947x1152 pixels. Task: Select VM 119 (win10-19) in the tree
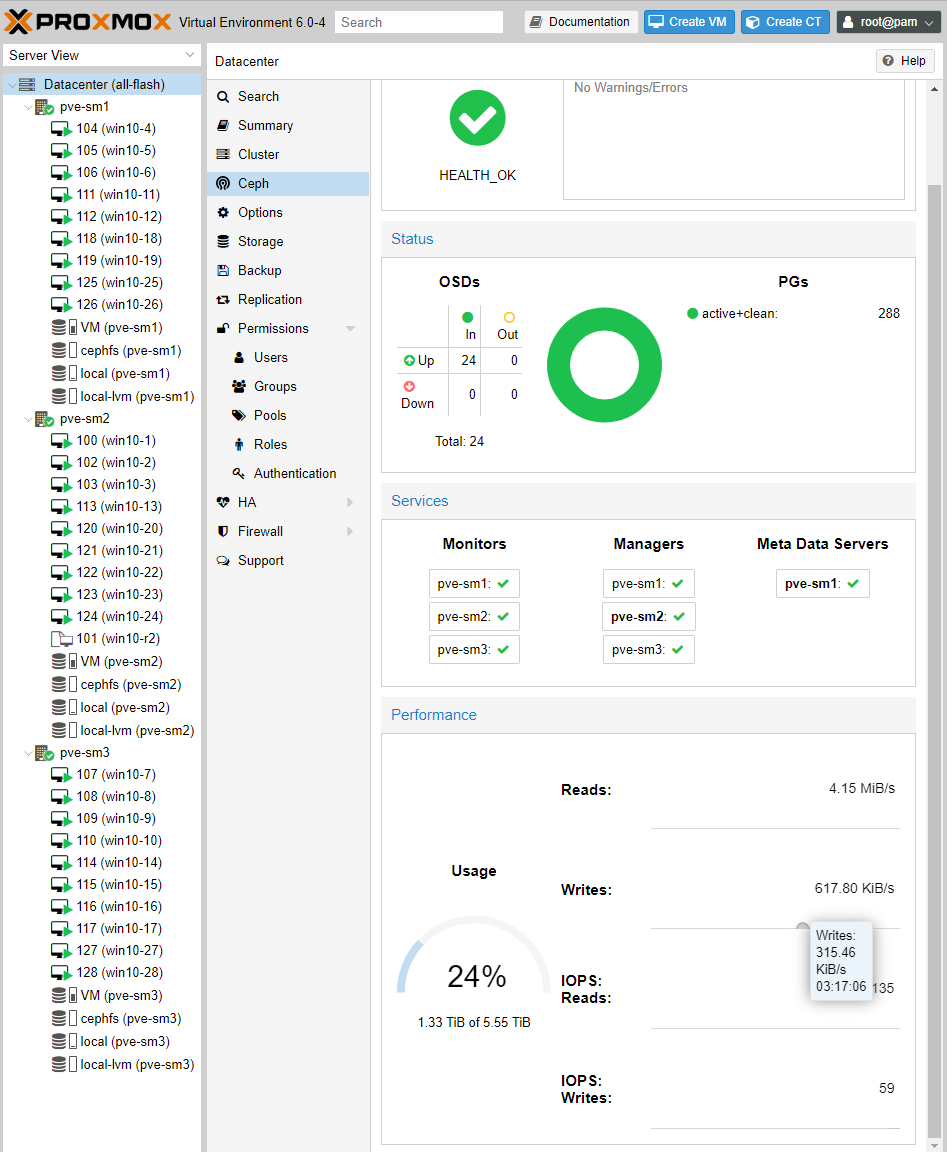tap(118, 261)
